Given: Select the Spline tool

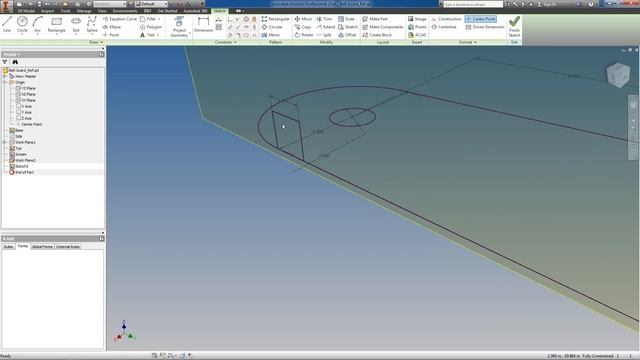Looking at the screenshot, I should (92, 24).
